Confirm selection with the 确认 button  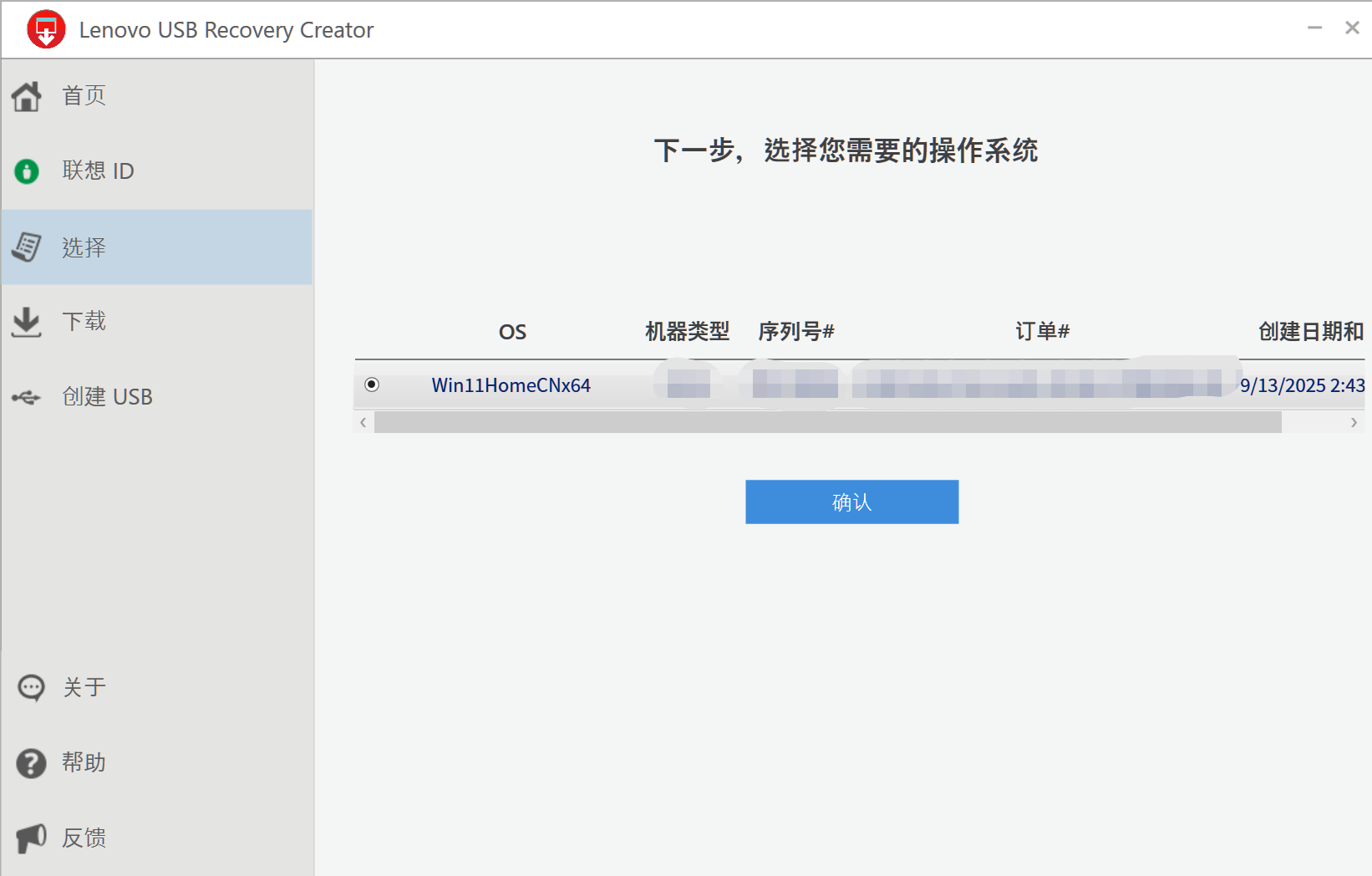point(852,502)
